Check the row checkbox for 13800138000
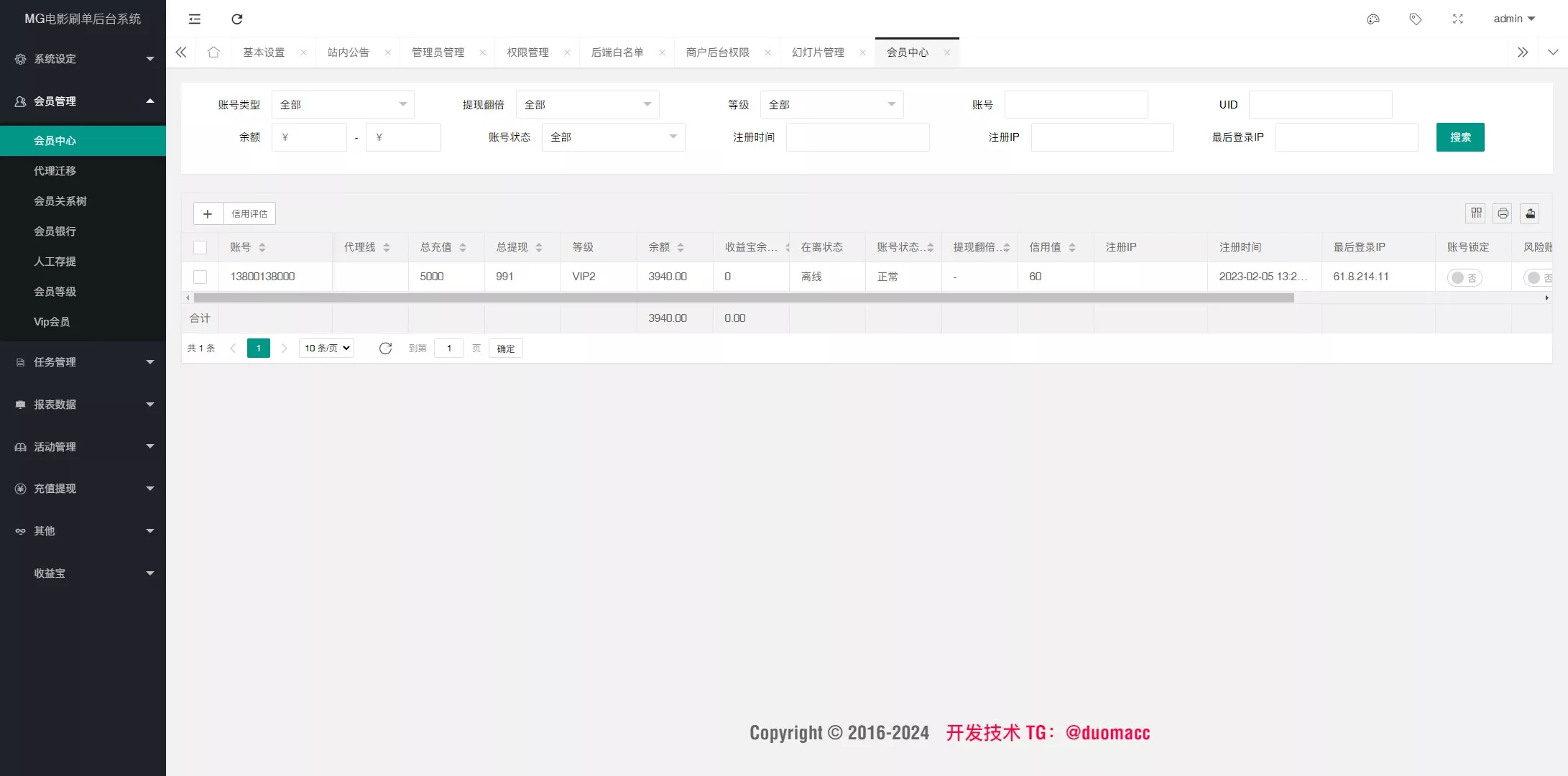Image resolution: width=1568 pixels, height=776 pixels. (x=200, y=277)
